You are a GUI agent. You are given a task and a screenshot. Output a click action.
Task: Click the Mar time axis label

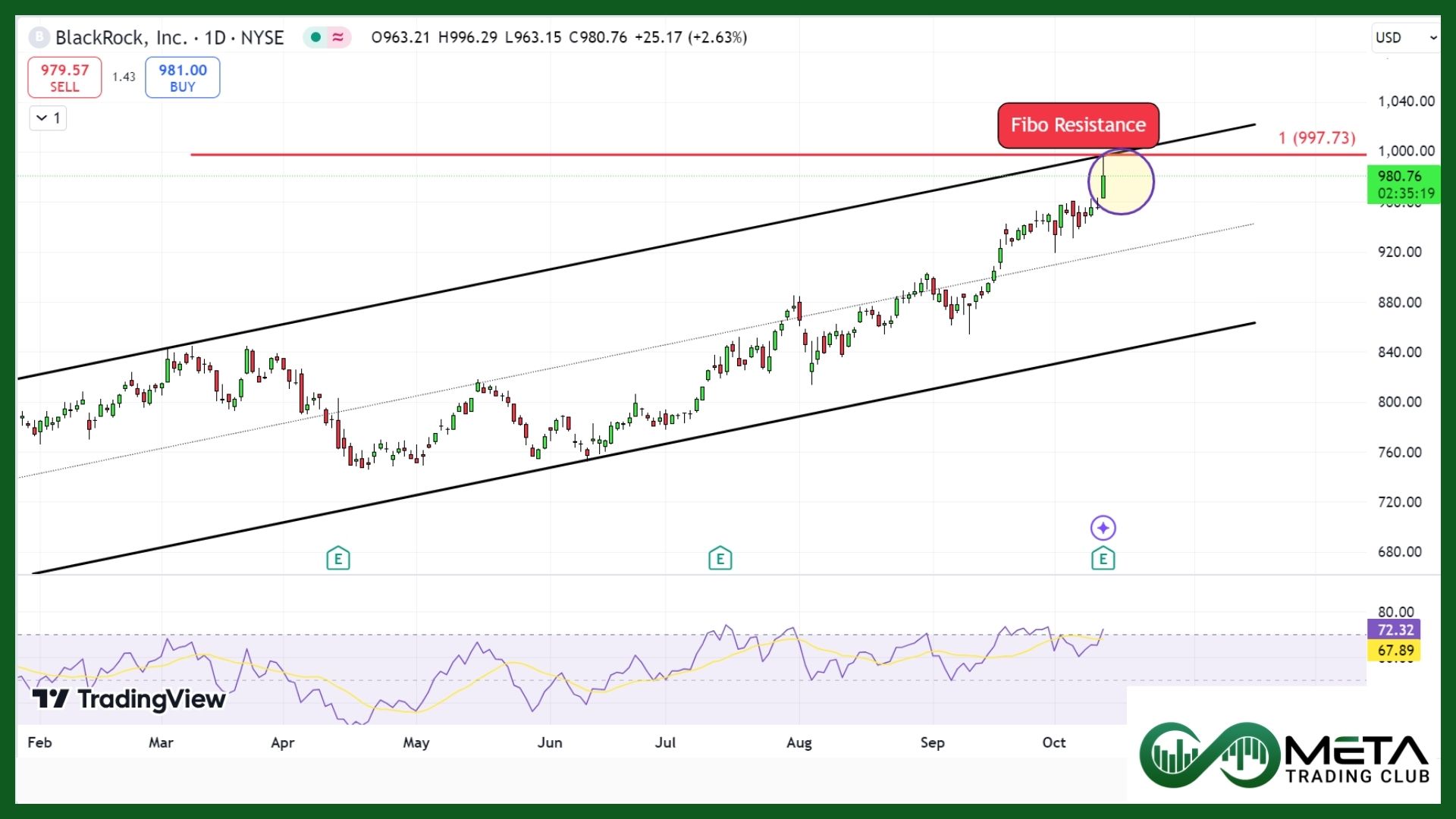161,742
